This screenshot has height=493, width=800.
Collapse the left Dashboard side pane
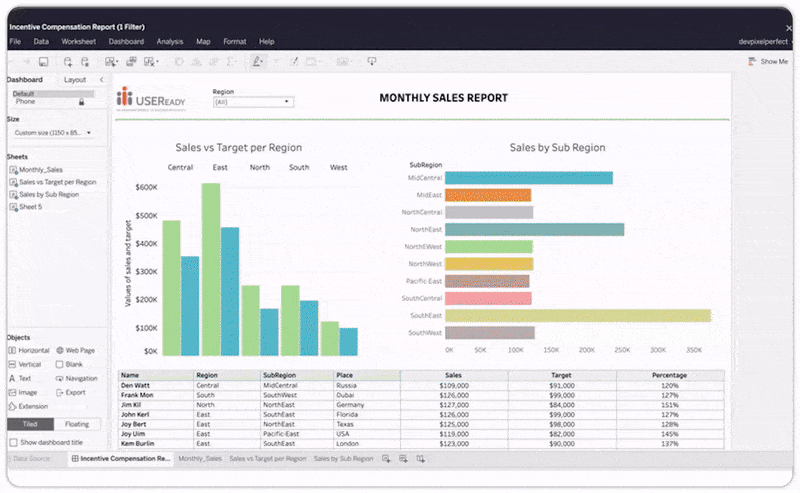pos(102,80)
